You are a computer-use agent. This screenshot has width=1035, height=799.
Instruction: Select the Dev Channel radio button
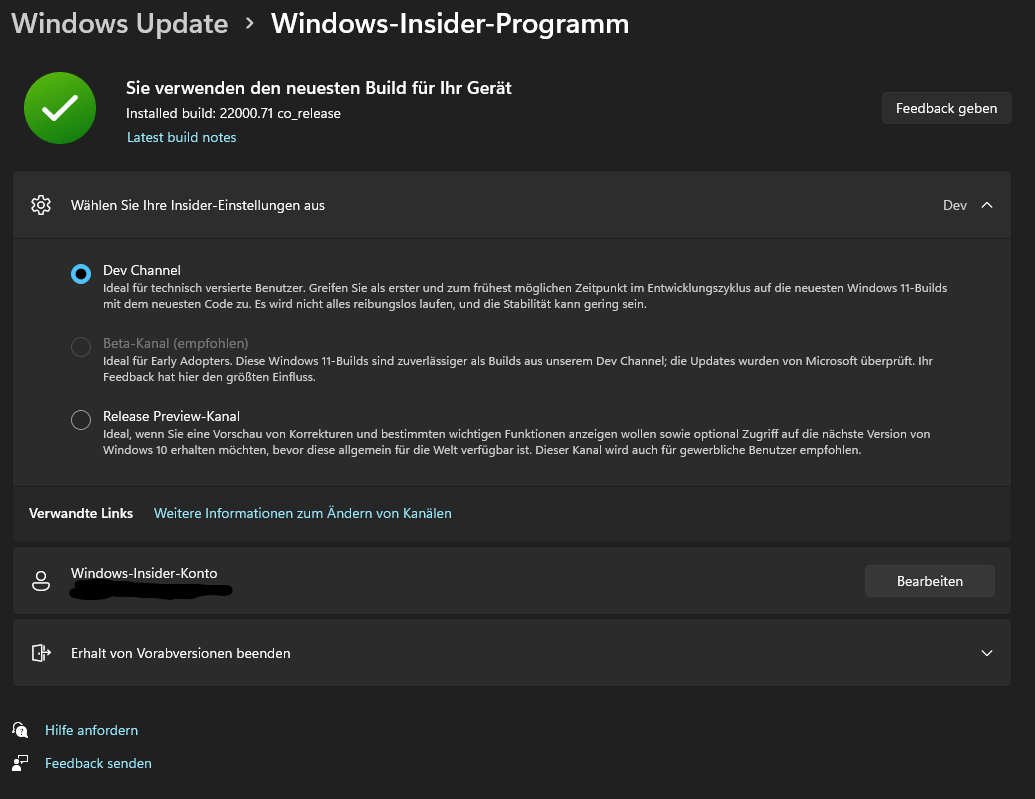(x=81, y=273)
